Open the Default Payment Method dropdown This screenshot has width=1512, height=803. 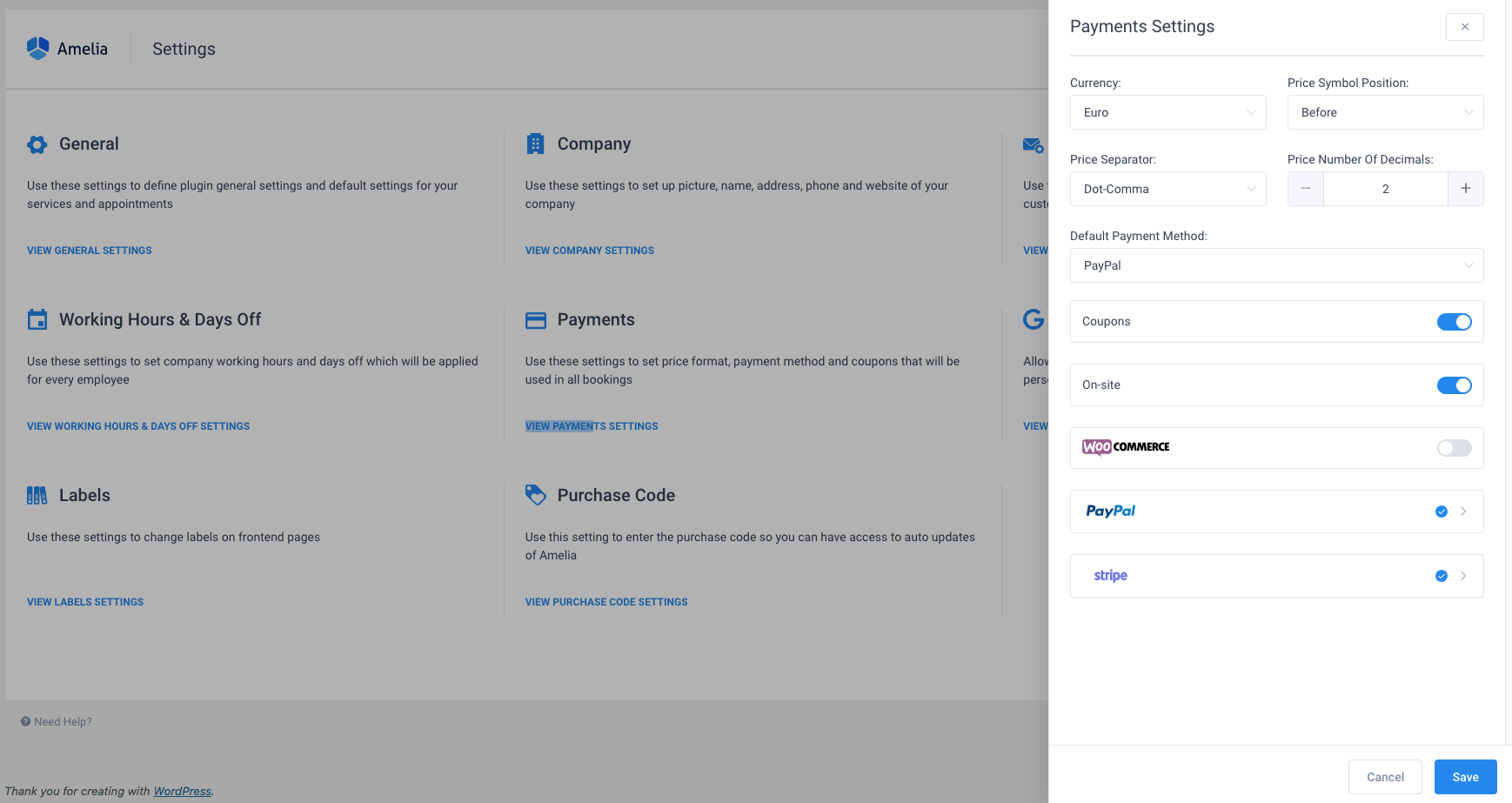1277,265
